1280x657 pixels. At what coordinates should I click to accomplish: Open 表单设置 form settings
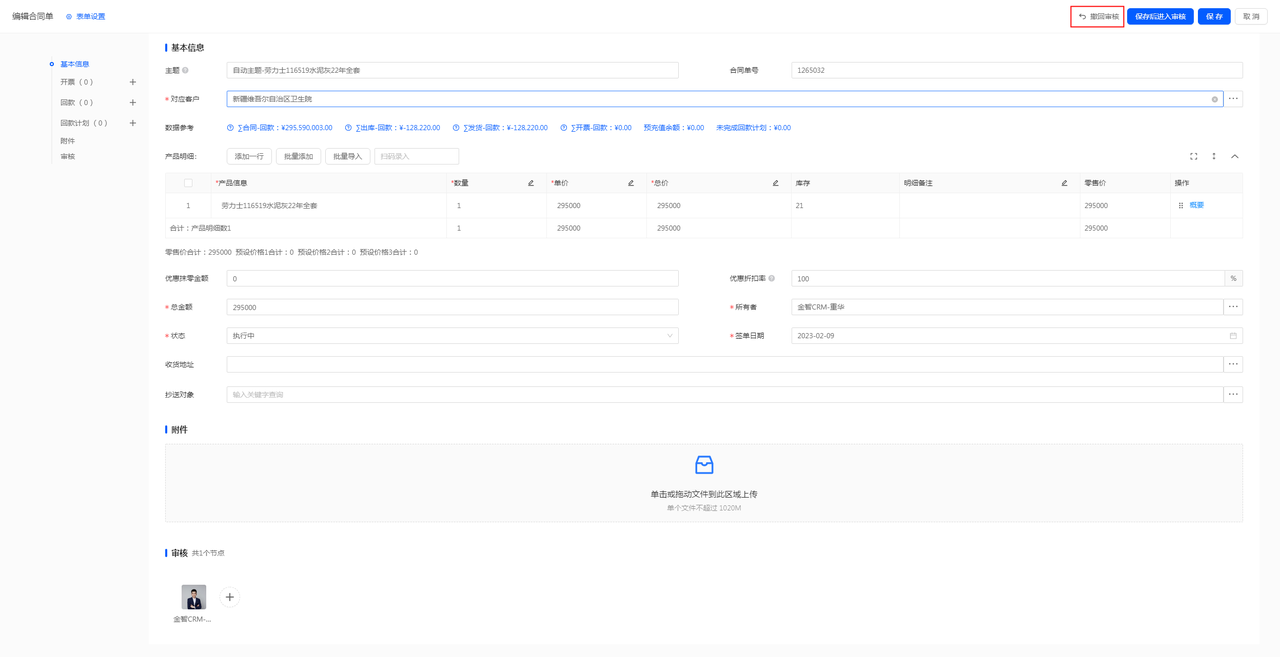85,17
